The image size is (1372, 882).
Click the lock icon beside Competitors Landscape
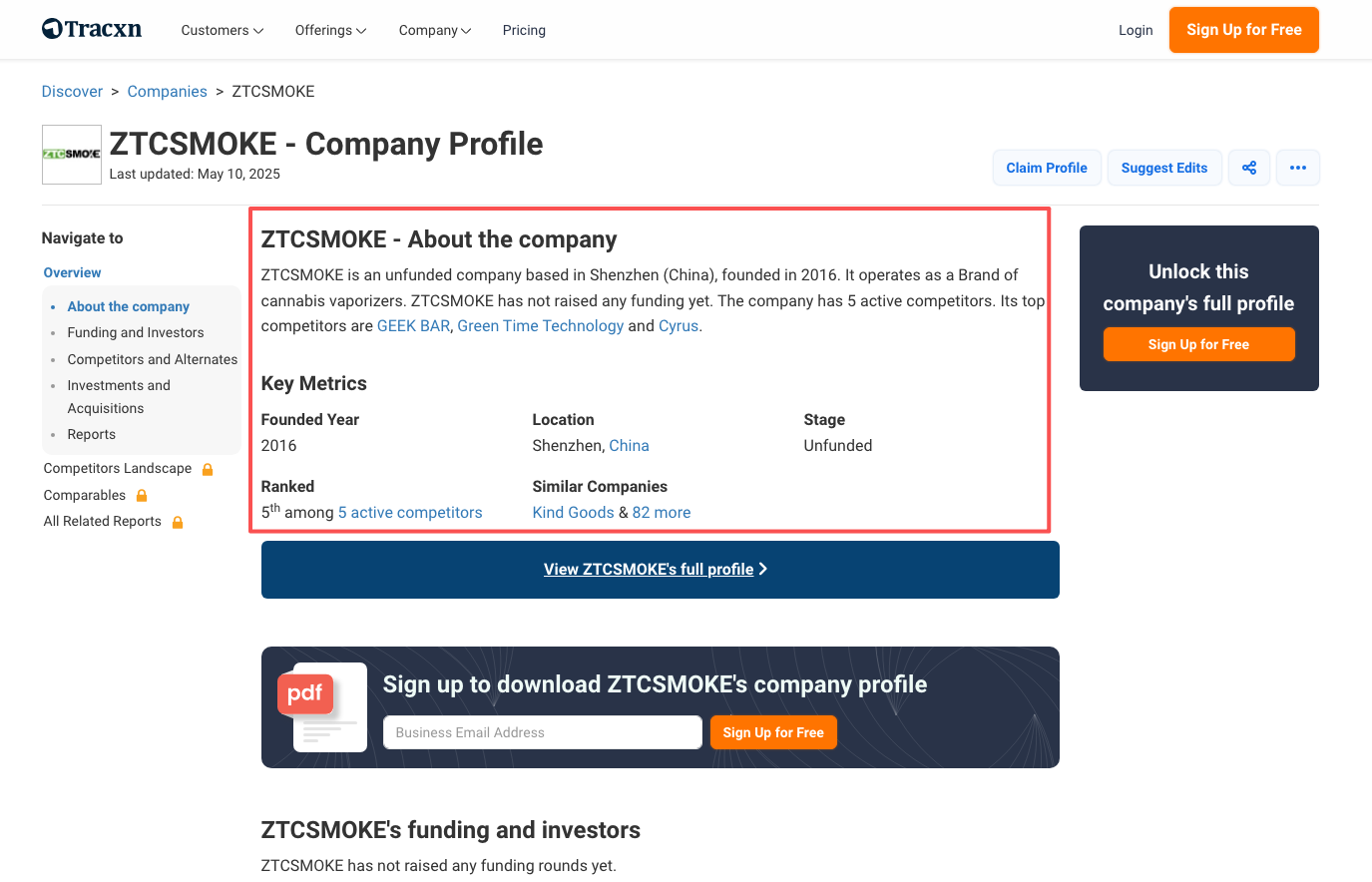tap(208, 469)
